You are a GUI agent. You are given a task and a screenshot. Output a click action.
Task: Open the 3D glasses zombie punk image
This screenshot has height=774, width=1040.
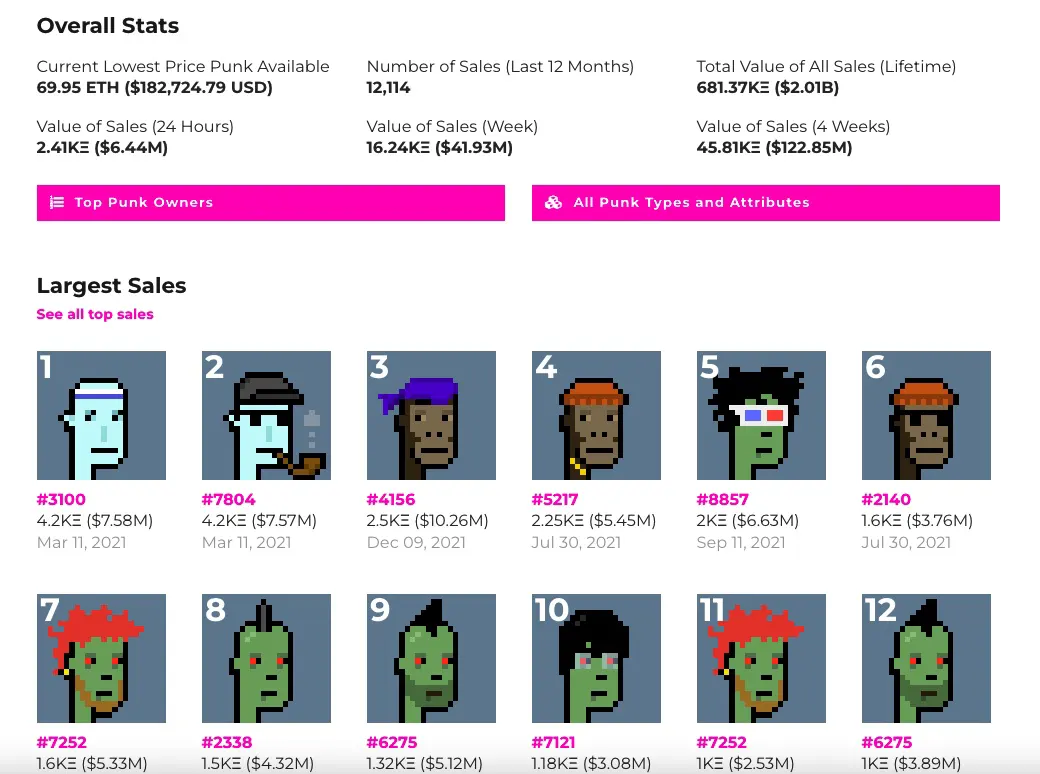(761, 415)
